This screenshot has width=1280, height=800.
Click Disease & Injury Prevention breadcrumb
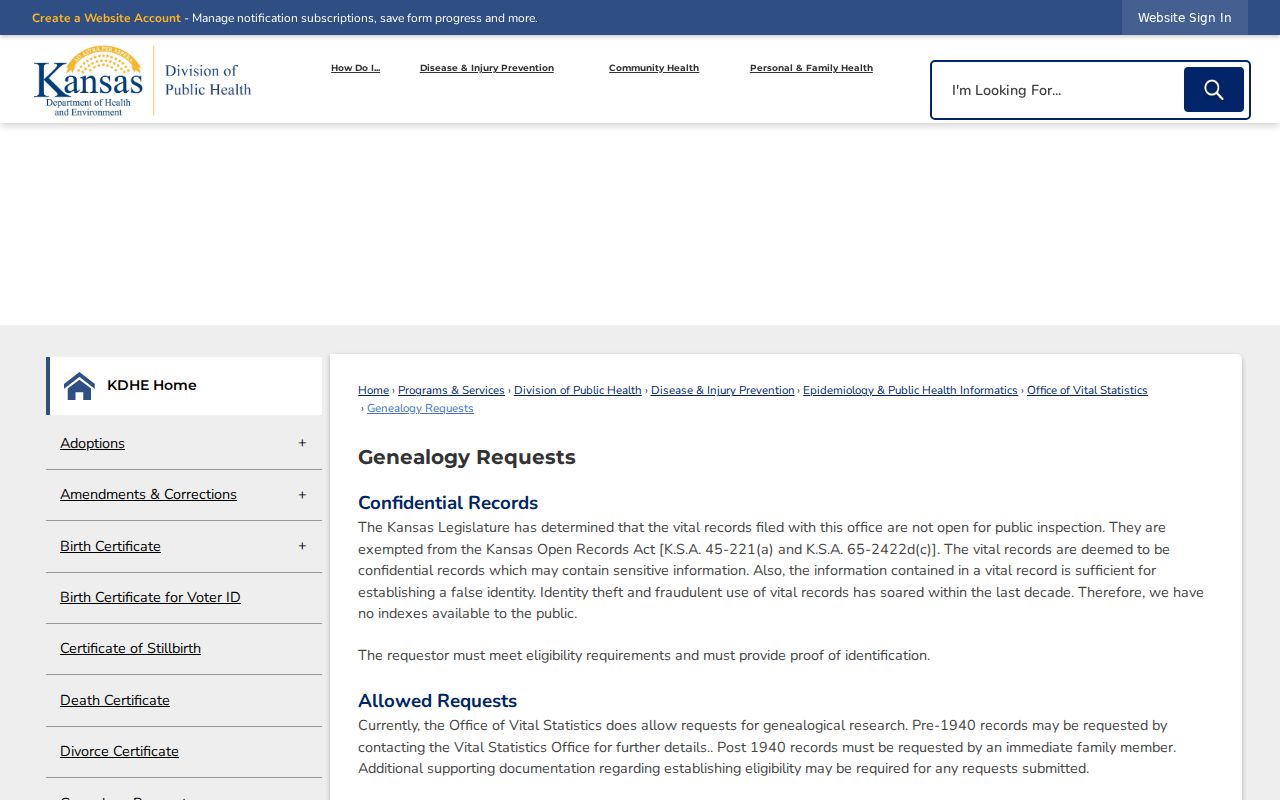click(722, 390)
